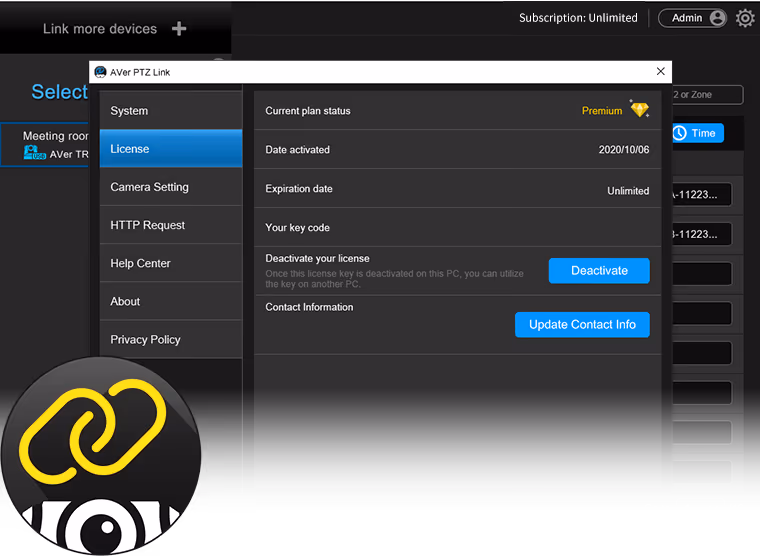
Task: Click the clock icon on the Time button
Action: (x=680, y=133)
